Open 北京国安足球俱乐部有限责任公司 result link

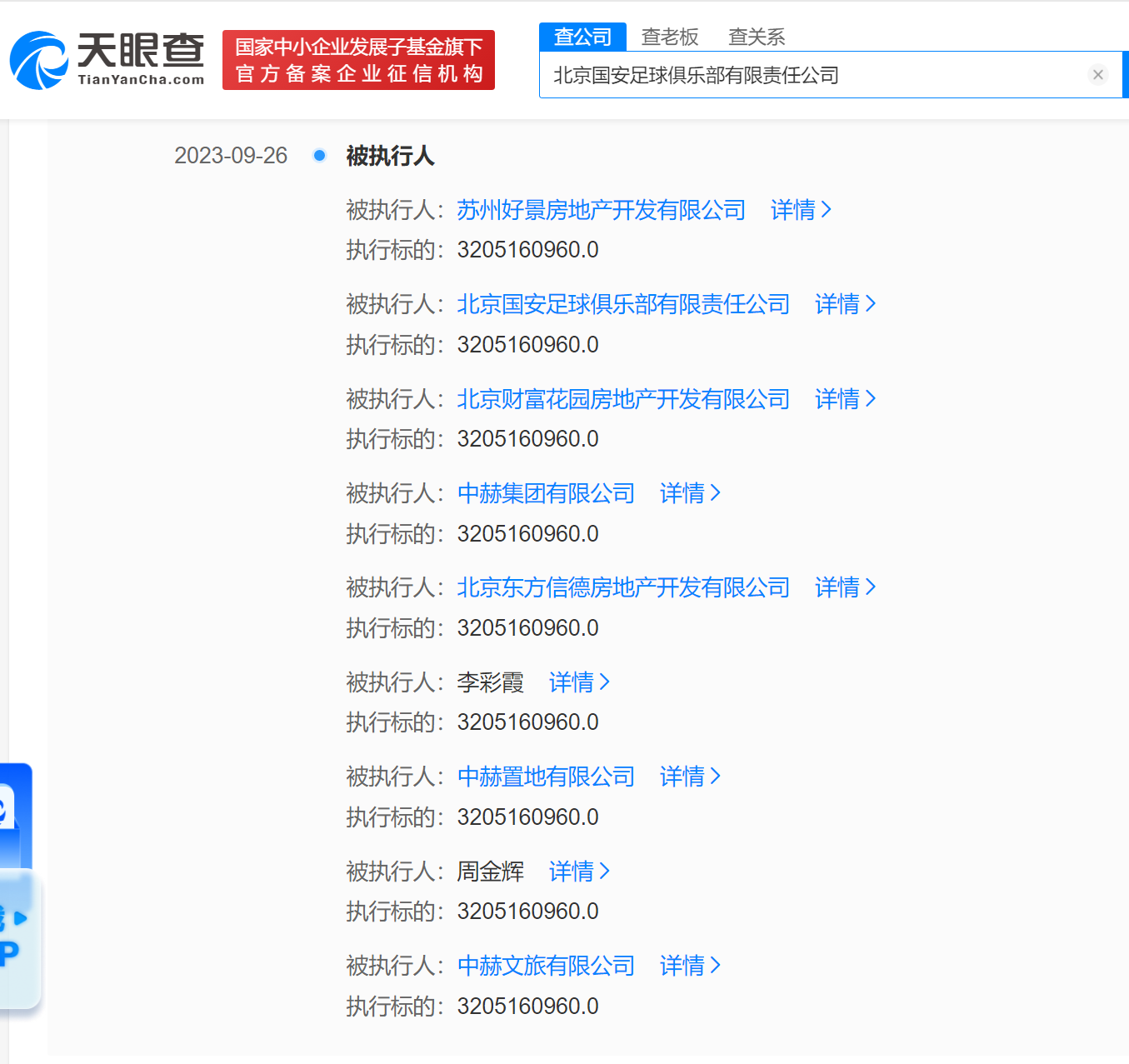623,304
